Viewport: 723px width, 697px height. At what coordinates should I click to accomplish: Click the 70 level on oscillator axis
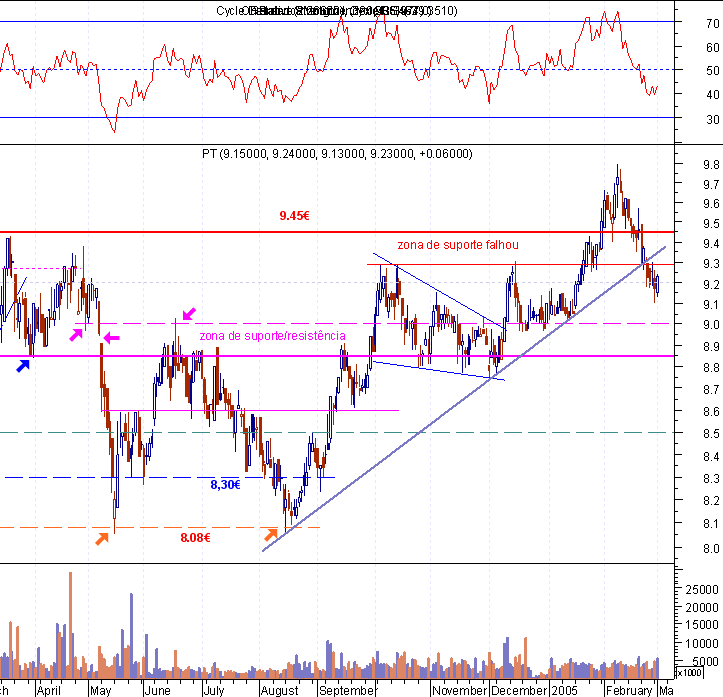[713, 23]
